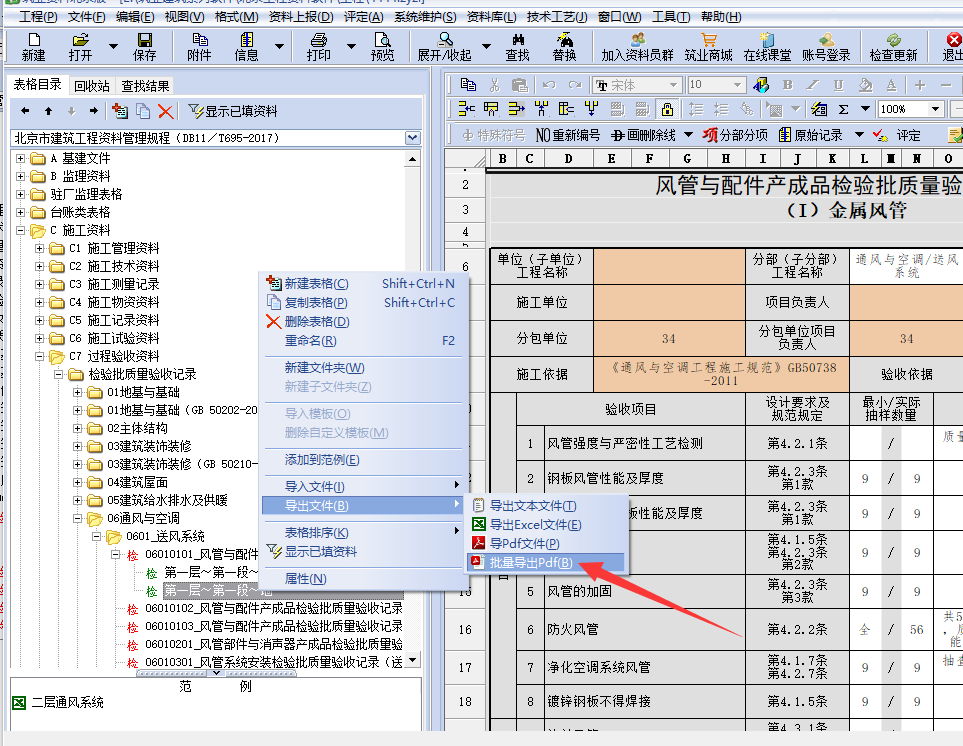The image size is (963, 746).
Task: Click the 分部分项 tool
Action: pyautogui.click(x=735, y=135)
